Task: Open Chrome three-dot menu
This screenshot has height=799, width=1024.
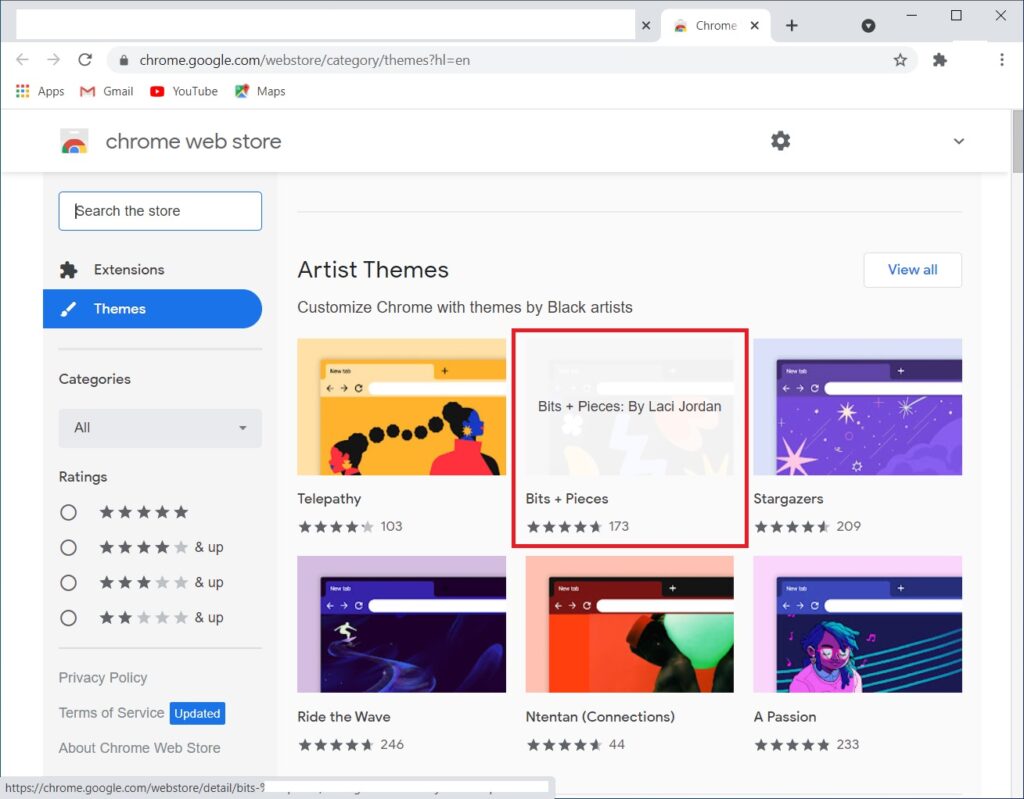Action: pos(1001,60)
